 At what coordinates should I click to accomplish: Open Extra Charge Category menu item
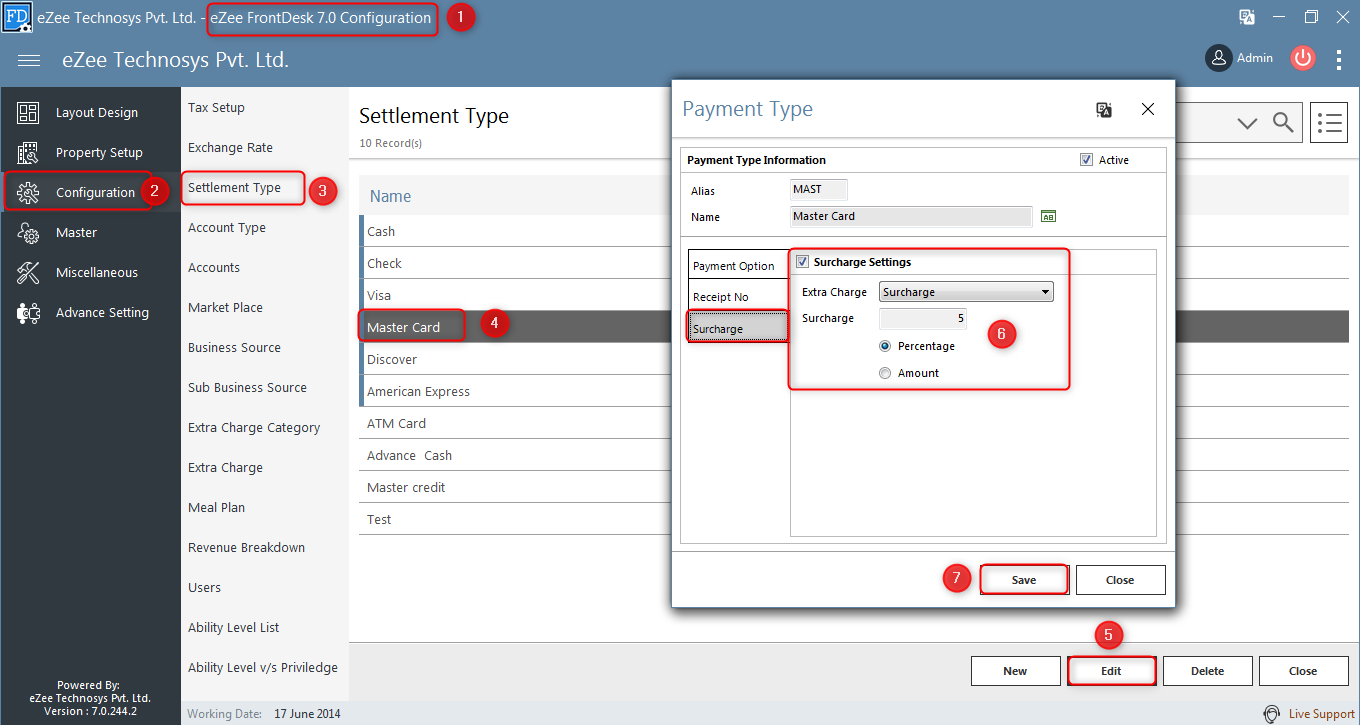(x=254, y=428)
